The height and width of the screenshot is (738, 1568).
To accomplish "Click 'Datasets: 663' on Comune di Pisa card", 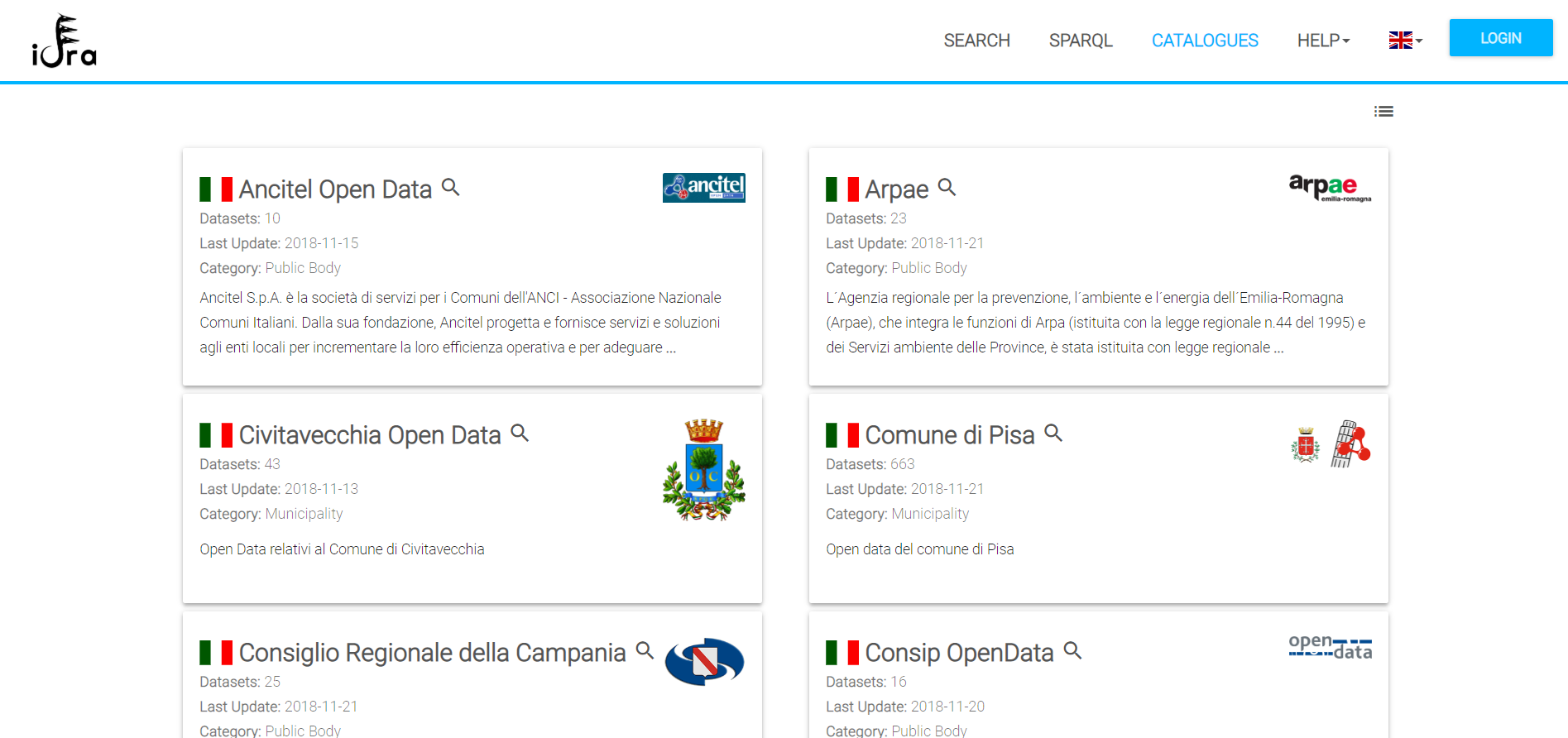I will click(x=870, y=464).
